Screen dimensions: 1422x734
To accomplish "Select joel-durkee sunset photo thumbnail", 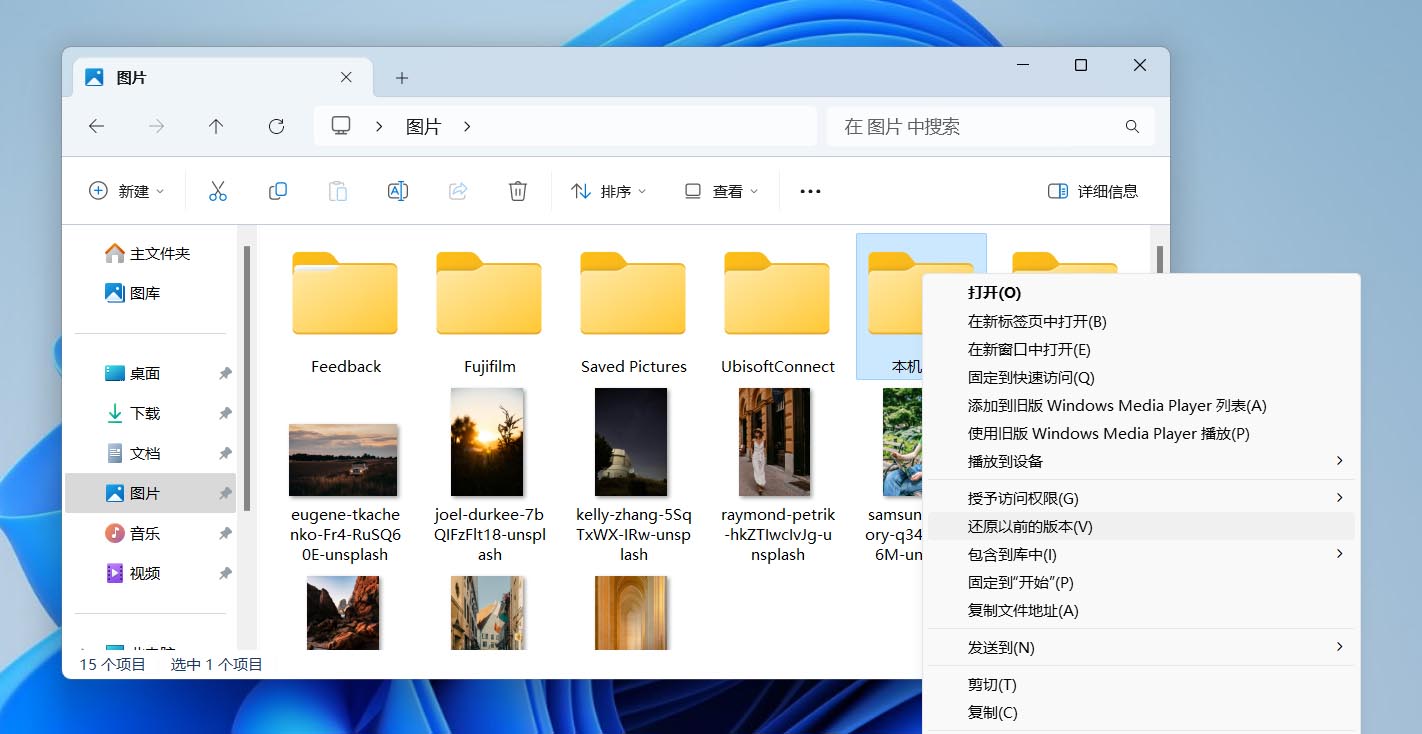I will pos(487,442).
